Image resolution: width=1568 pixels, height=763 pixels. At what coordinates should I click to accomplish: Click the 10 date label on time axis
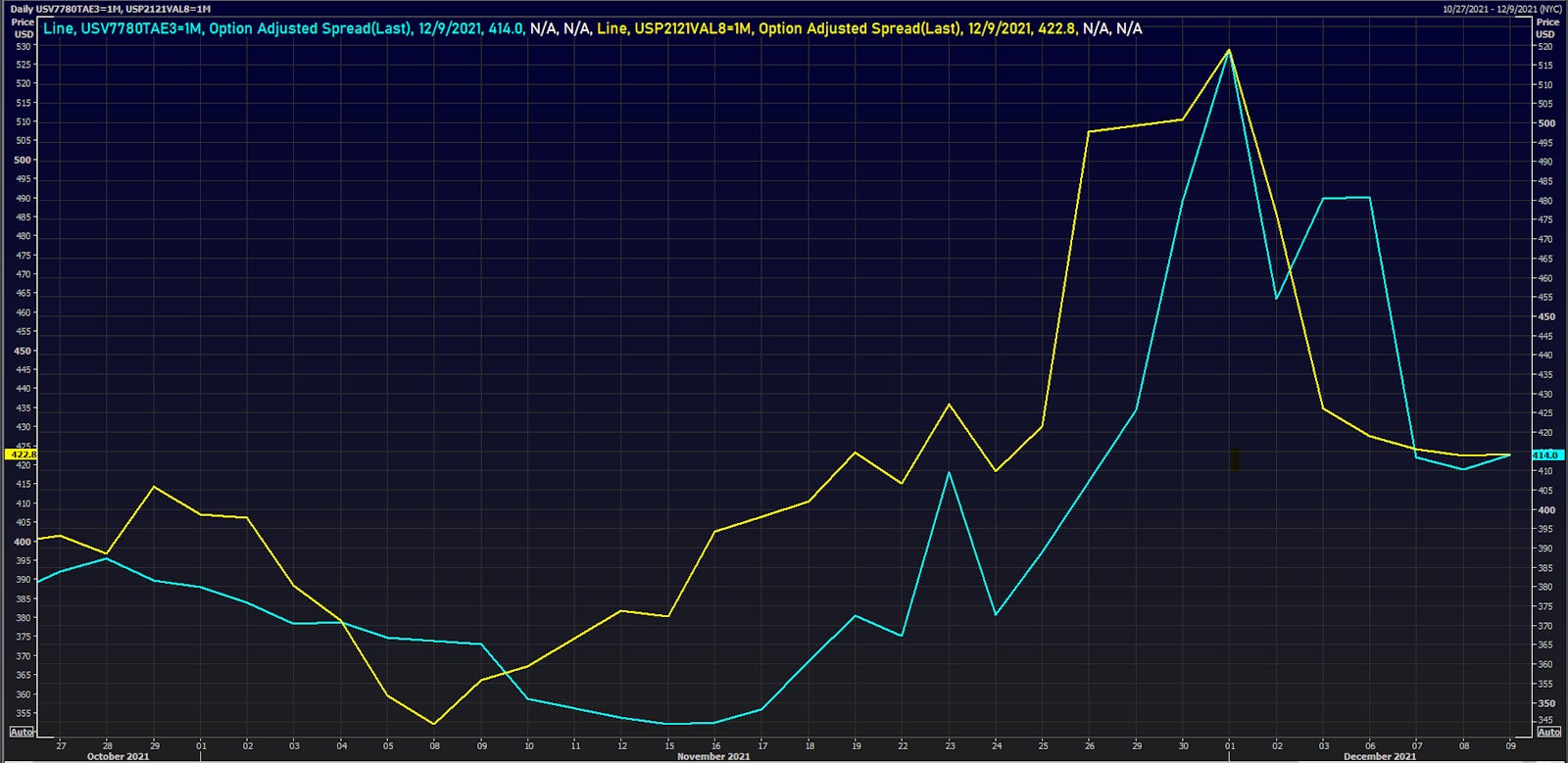tap(528, 746)
